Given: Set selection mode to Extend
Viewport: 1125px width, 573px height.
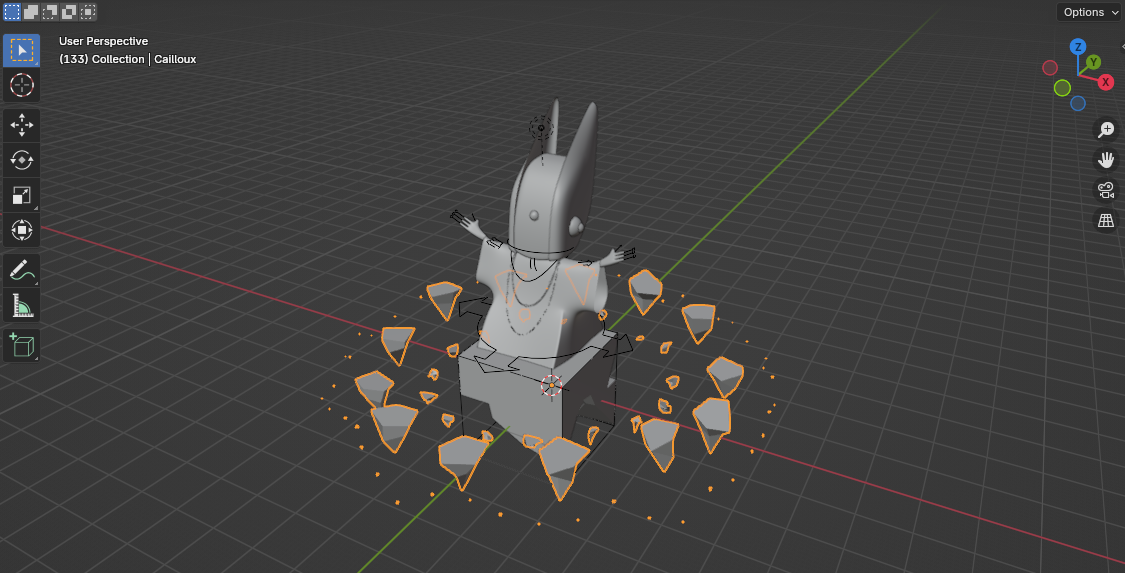Looking at the screenshot, I should click(x=32, y=11).
